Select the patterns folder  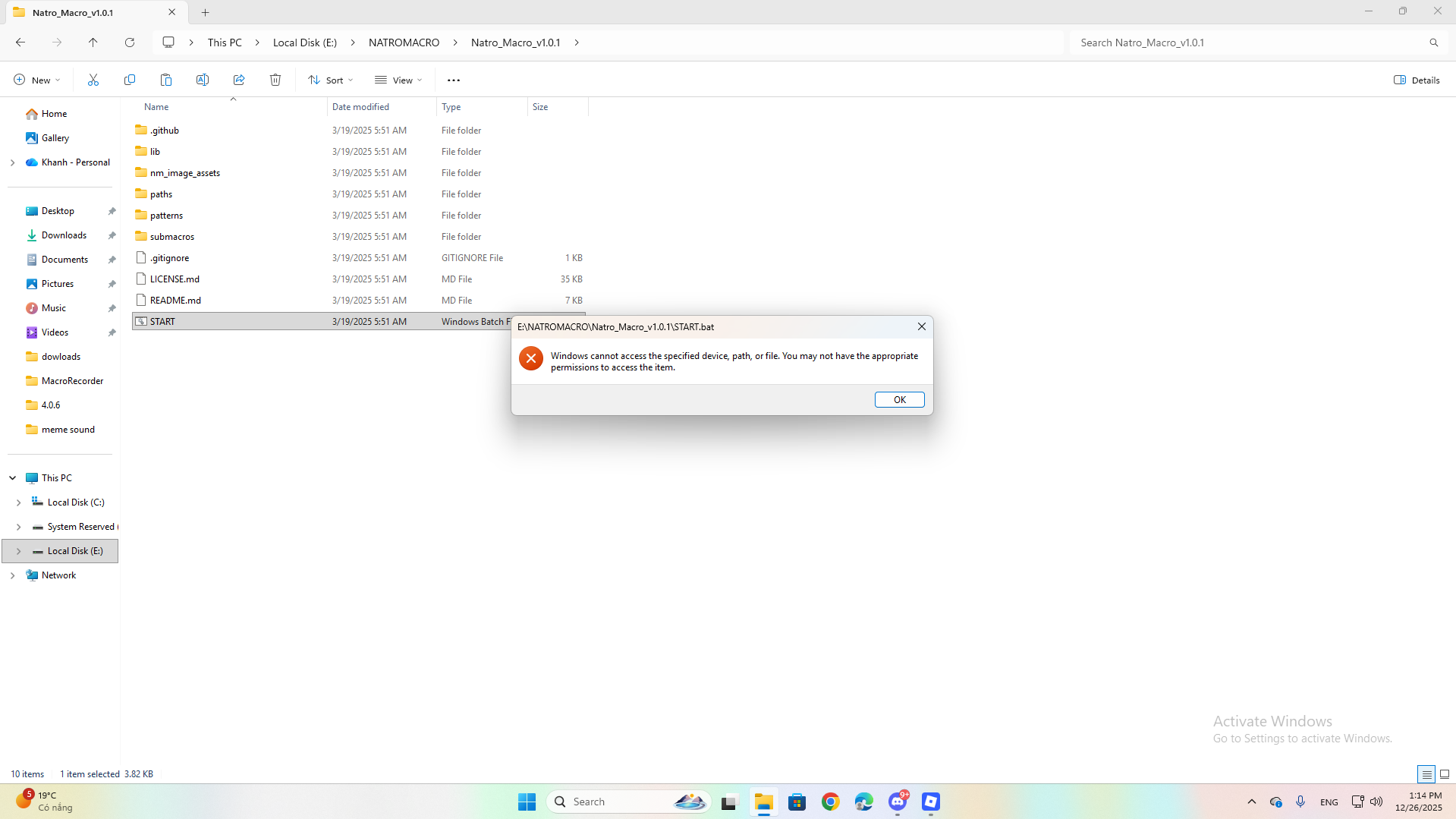(359, 216)
